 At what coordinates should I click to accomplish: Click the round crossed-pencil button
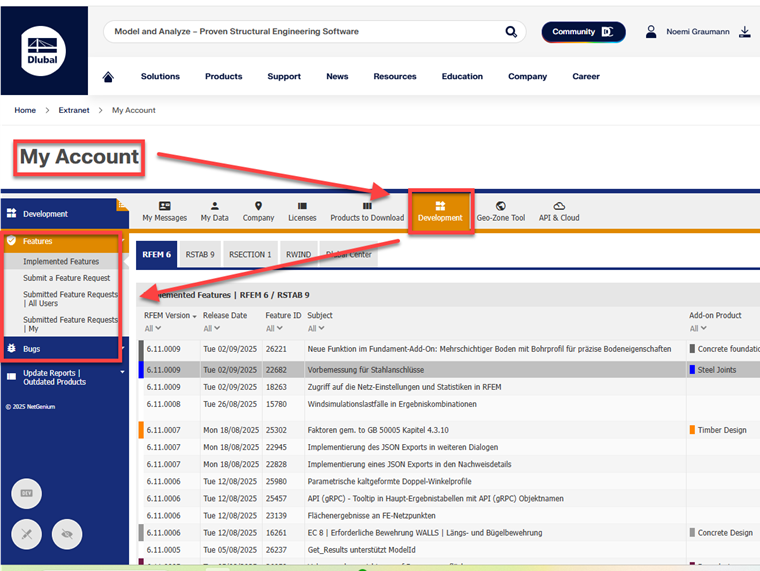tap(27, 534)
